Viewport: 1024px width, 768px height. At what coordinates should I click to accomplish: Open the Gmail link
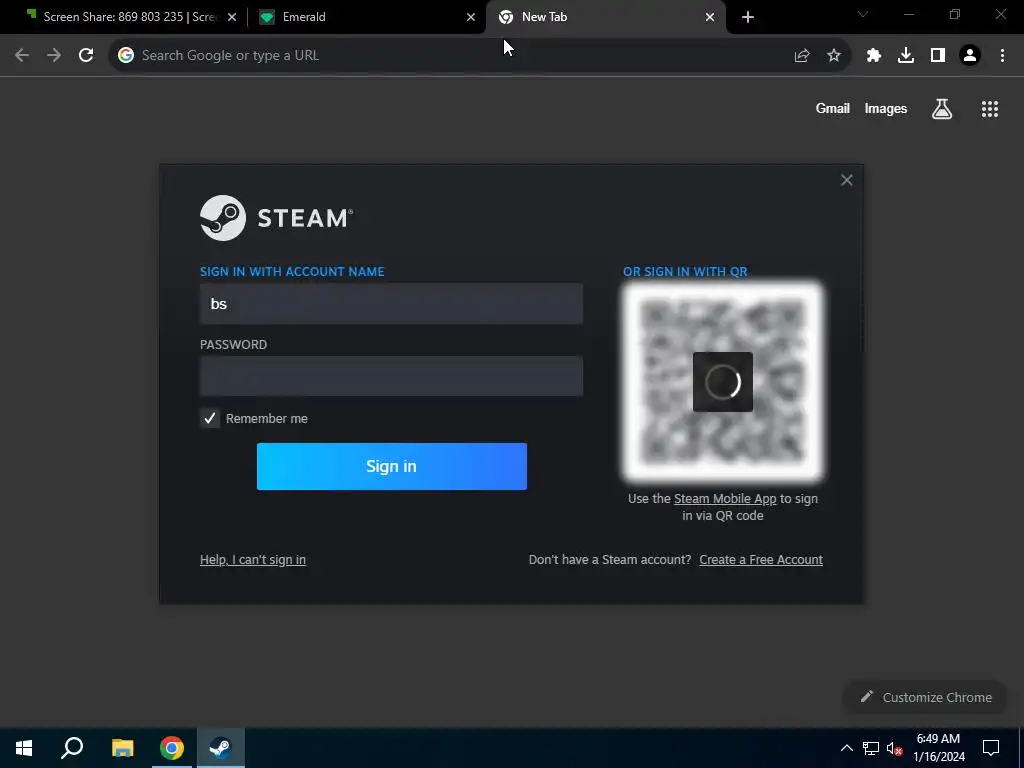833,108
